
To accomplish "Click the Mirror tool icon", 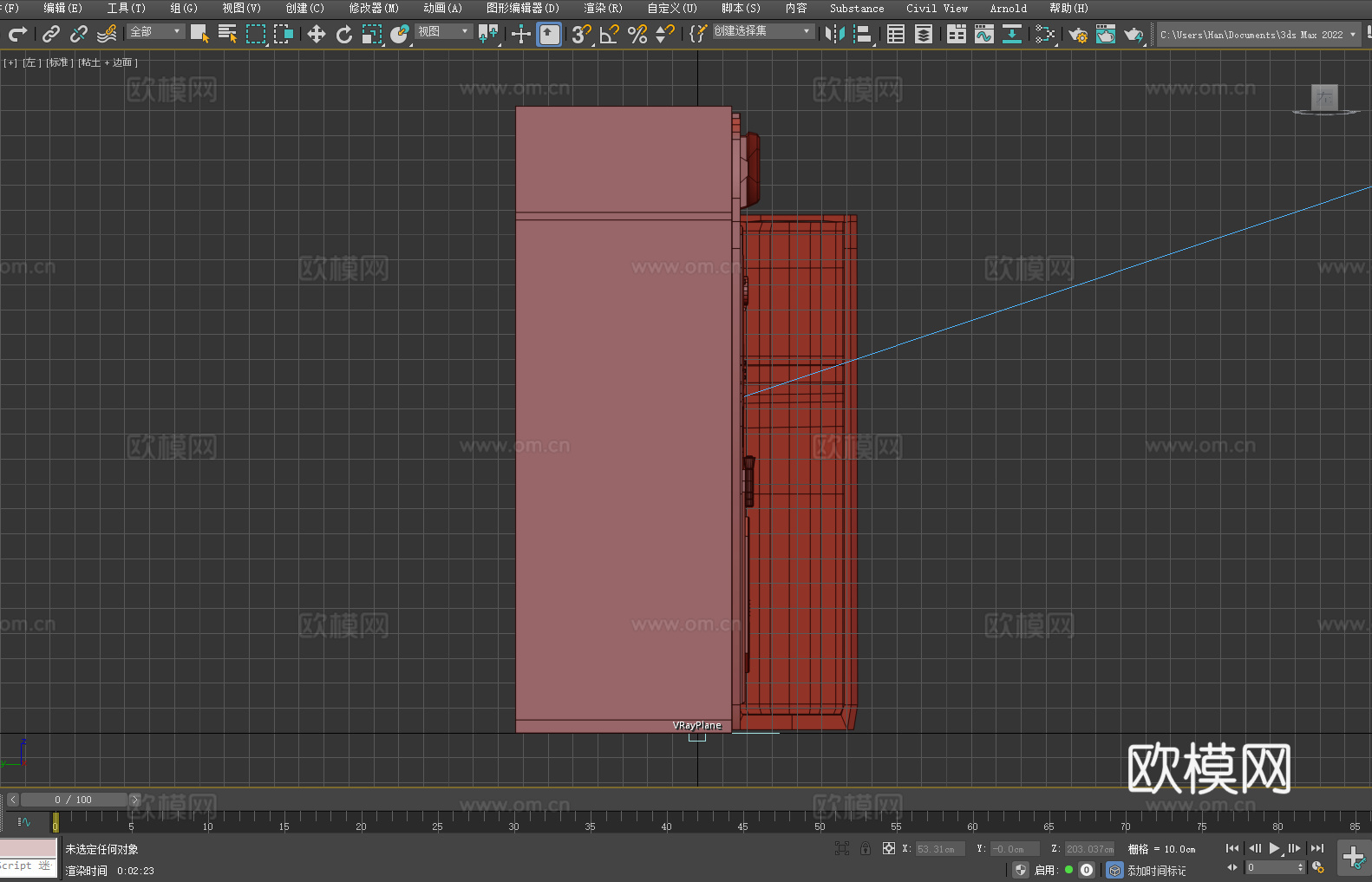I will point(835,34).
